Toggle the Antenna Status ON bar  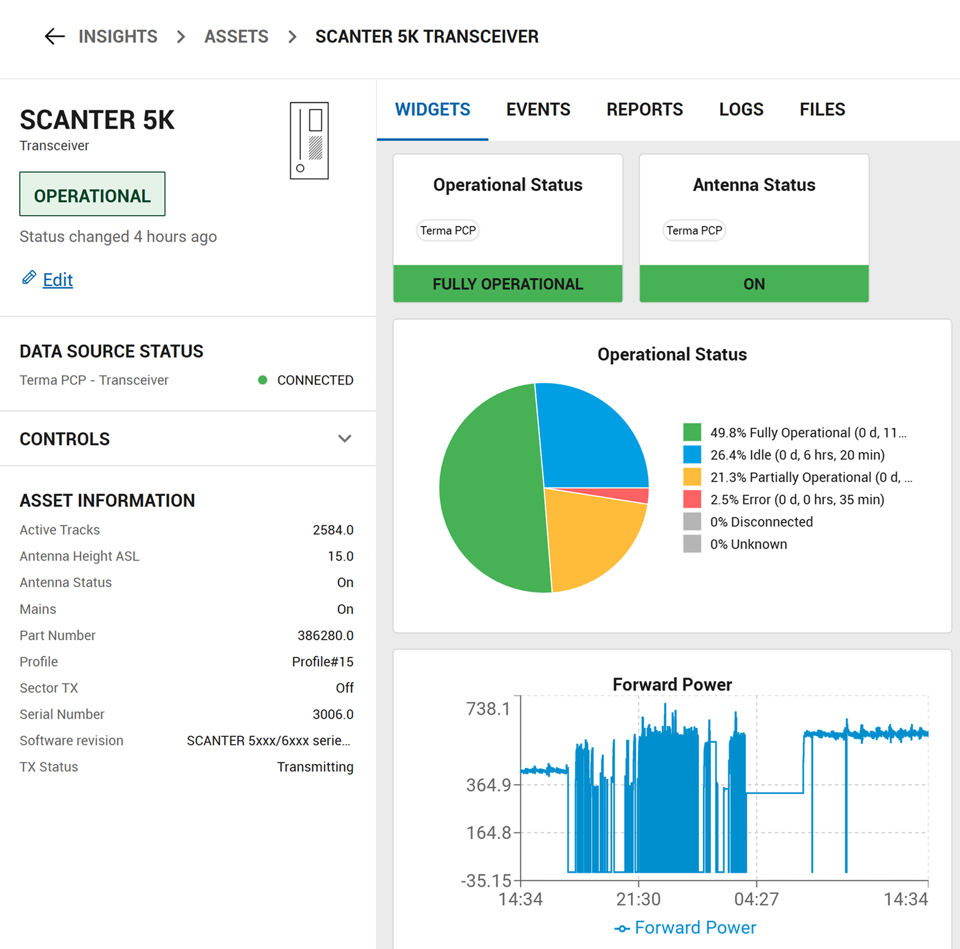point(753,284)
